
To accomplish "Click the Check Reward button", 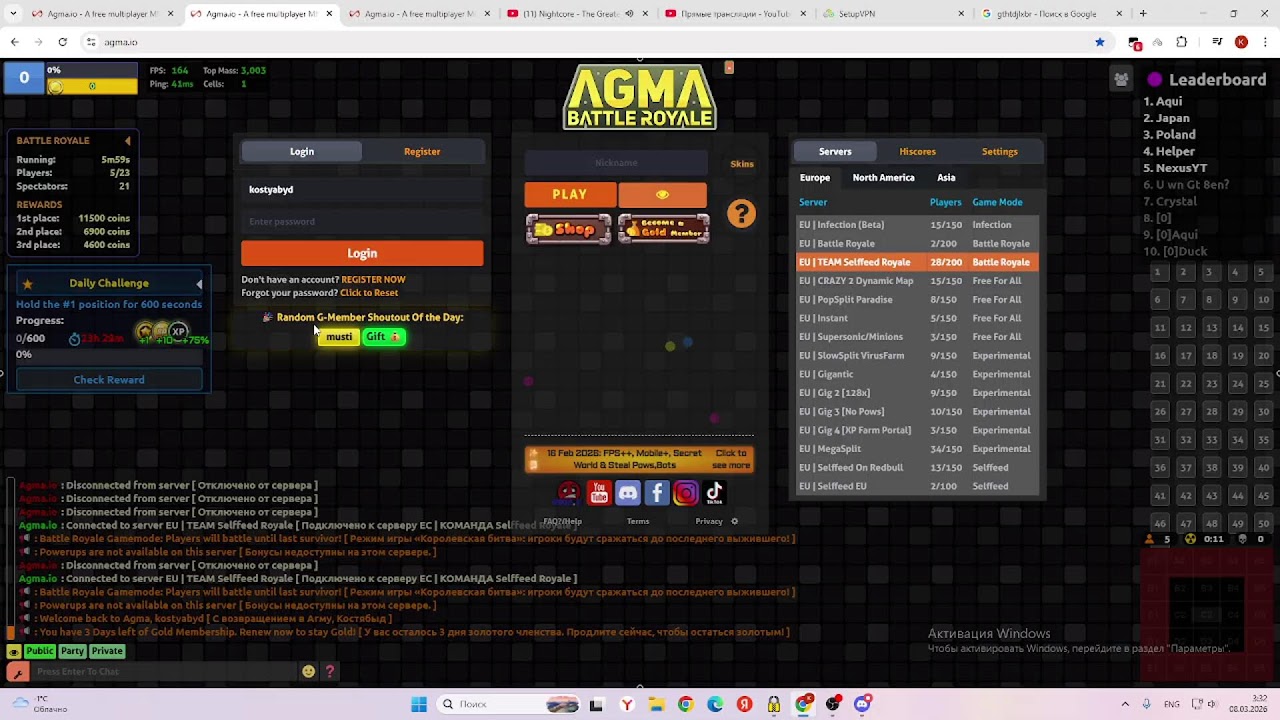I will point(109,380).
